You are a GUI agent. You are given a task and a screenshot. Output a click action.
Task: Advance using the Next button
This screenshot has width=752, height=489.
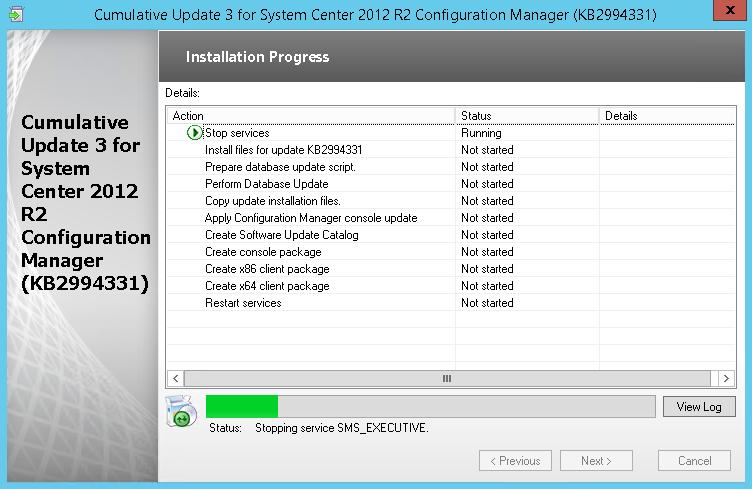click(596, 461)
